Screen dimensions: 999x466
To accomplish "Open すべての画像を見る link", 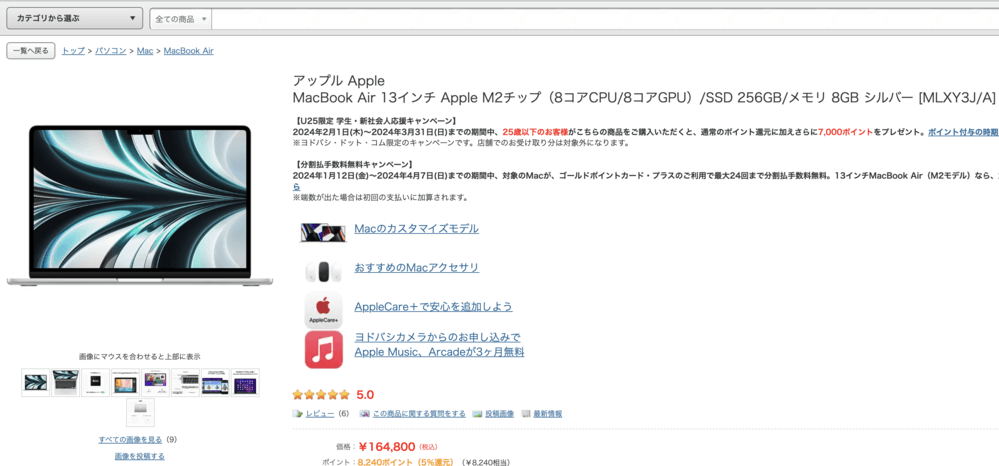I will coord(131,439).
